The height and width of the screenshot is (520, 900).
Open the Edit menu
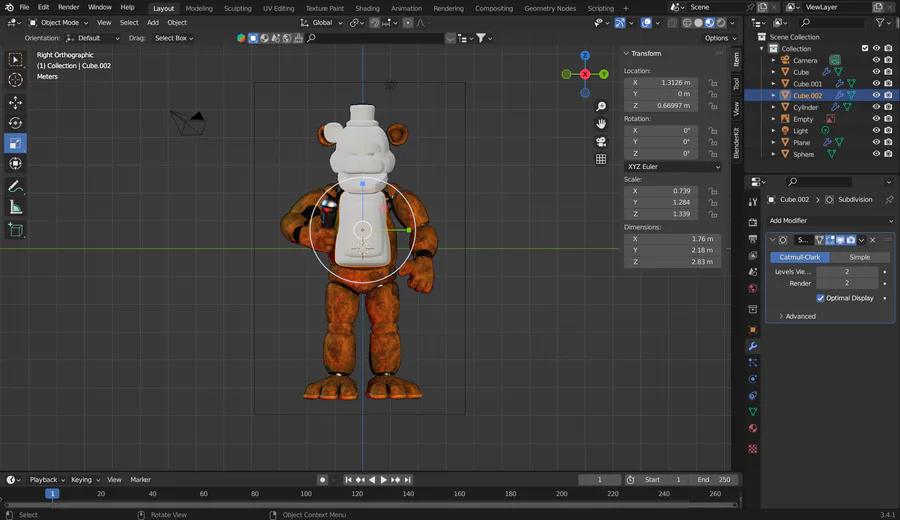(44, 7)
